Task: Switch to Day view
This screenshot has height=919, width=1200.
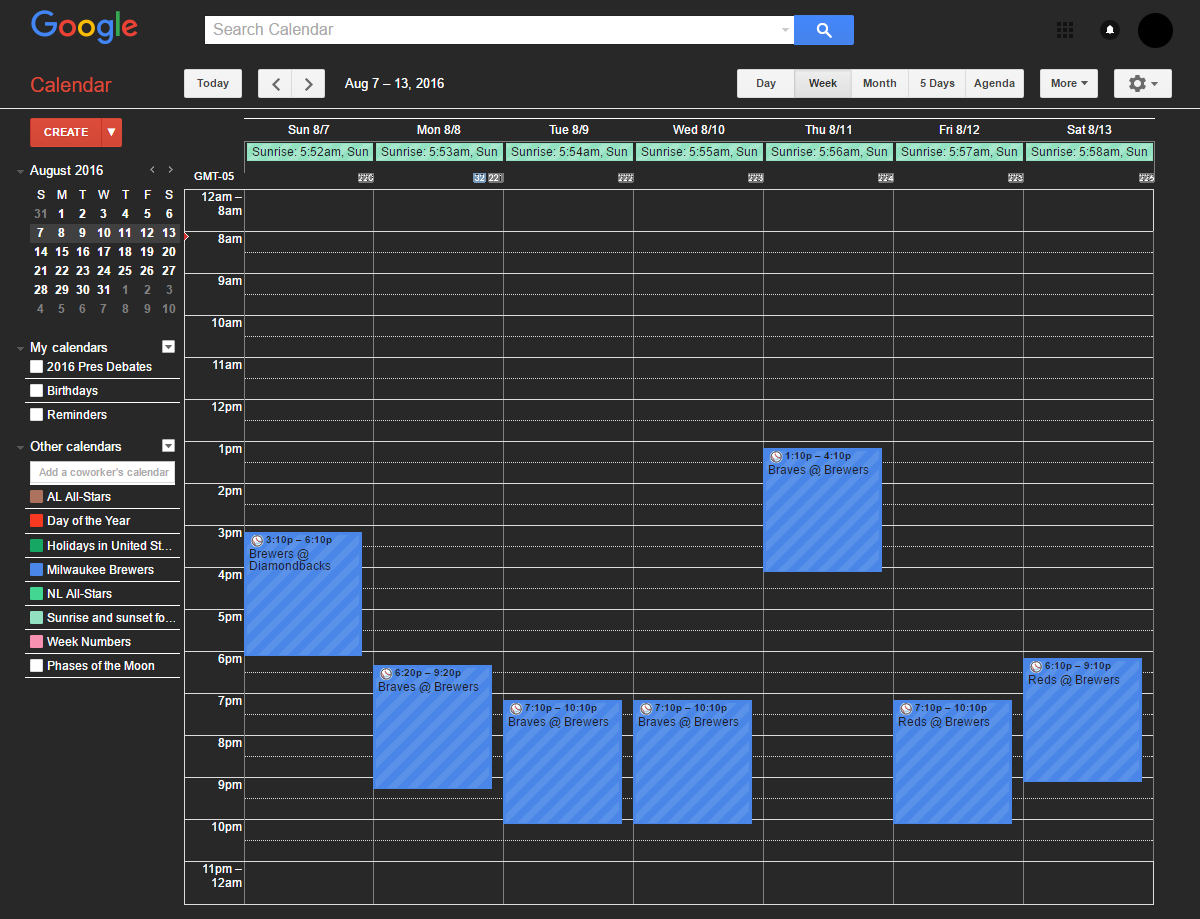Action: point(766,83)
